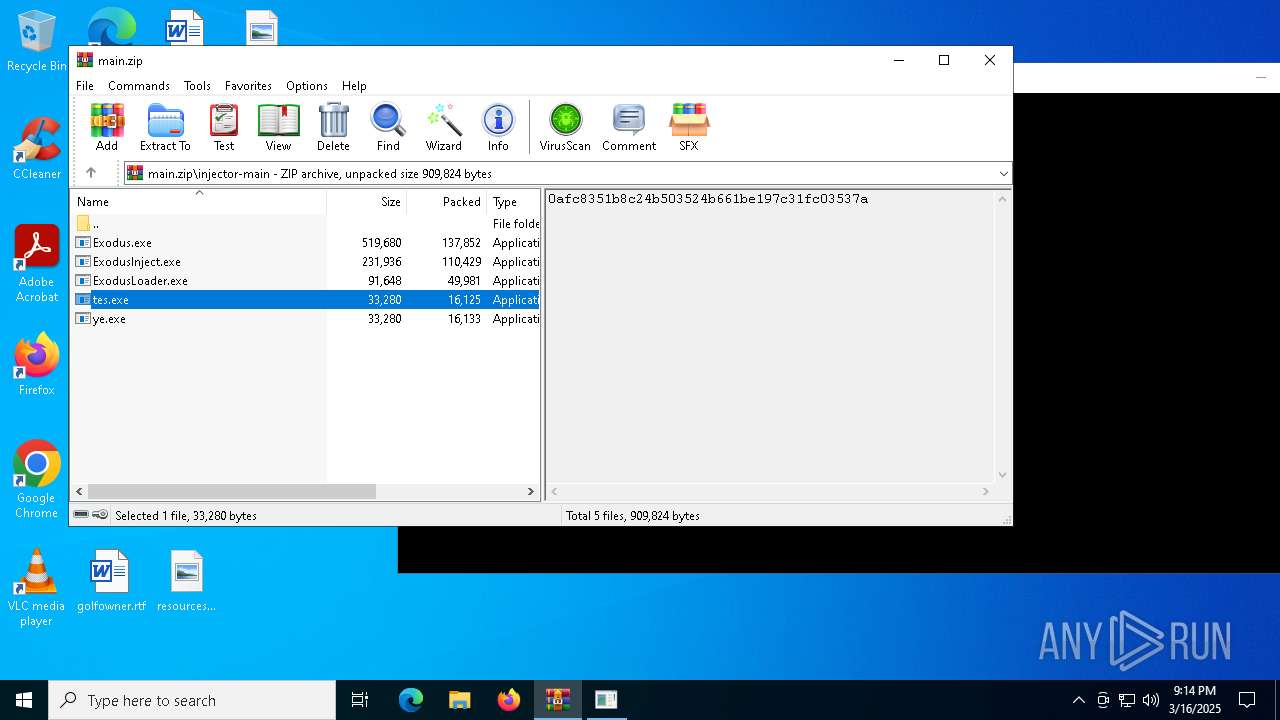
Task: Launch Firefox from the taskbar
Action: click(x=509, y=700)
